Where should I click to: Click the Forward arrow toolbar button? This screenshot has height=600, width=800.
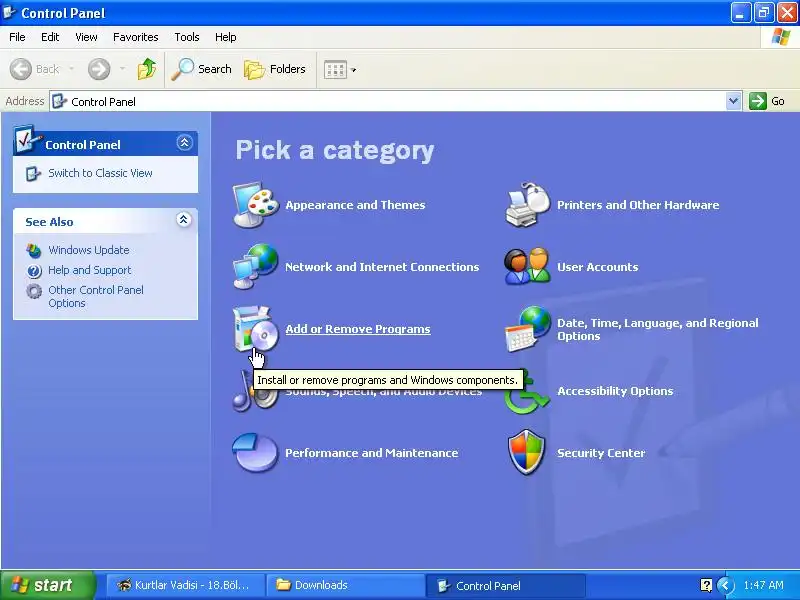point(99,69)
